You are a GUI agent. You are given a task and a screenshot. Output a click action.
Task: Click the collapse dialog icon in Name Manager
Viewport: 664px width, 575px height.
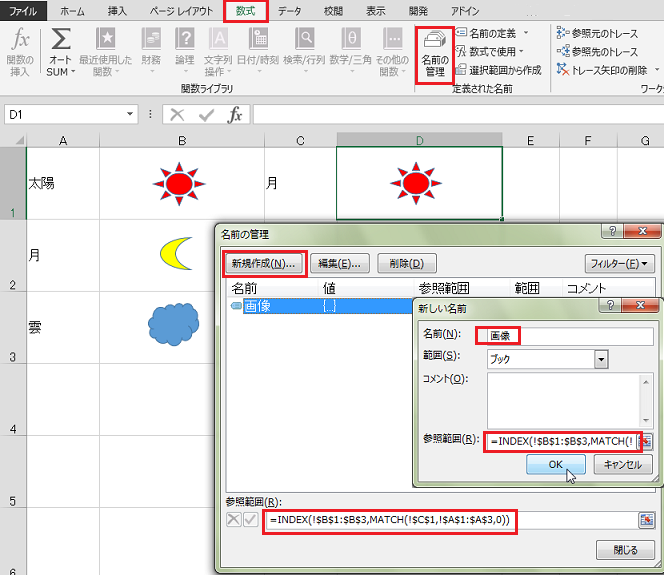(646, 520)
